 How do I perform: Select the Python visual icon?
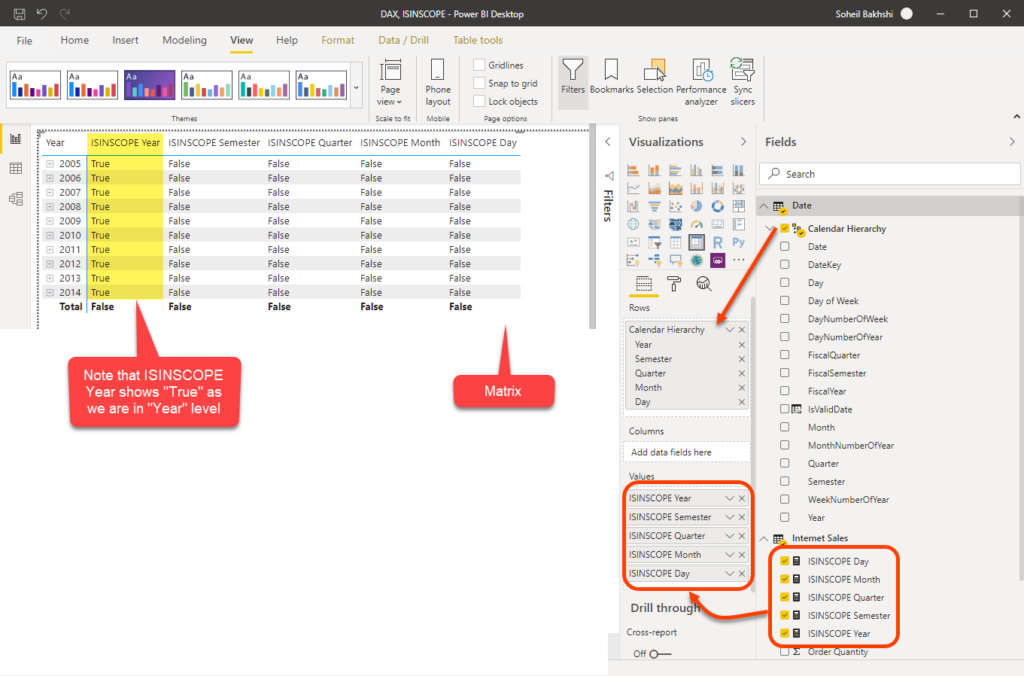tap(739, 242)
